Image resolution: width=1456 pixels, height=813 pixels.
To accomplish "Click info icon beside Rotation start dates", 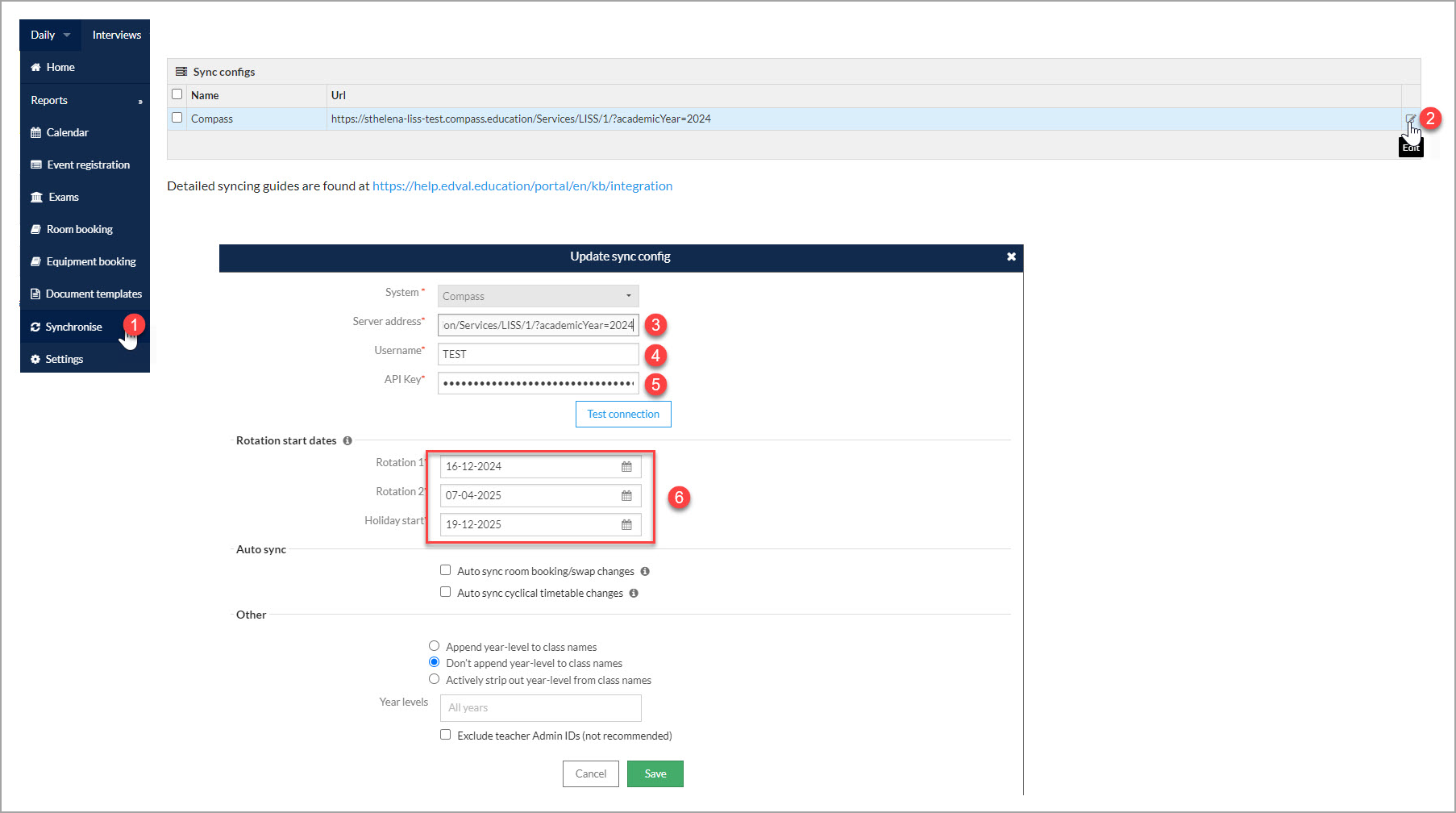I will pos(347,441).
